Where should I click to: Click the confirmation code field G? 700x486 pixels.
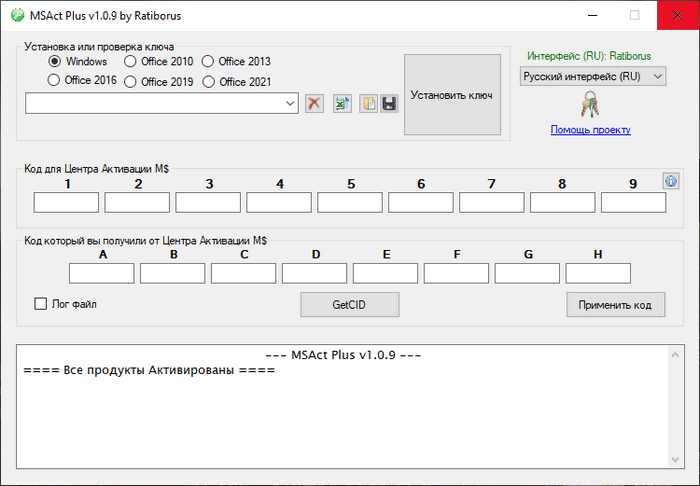[x=527, y=274]
